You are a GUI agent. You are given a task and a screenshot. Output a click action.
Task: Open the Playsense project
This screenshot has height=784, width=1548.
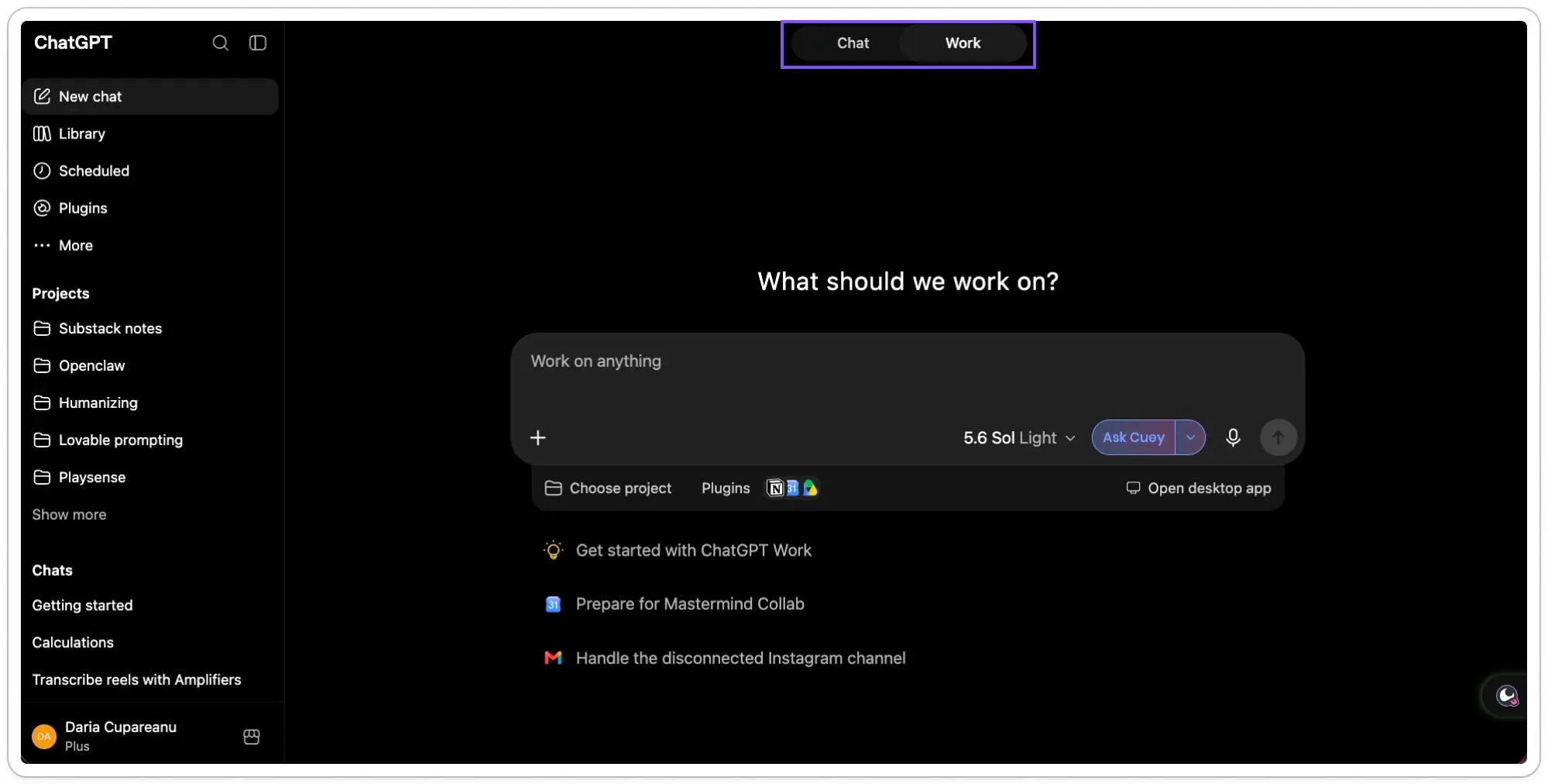point(150,478)
